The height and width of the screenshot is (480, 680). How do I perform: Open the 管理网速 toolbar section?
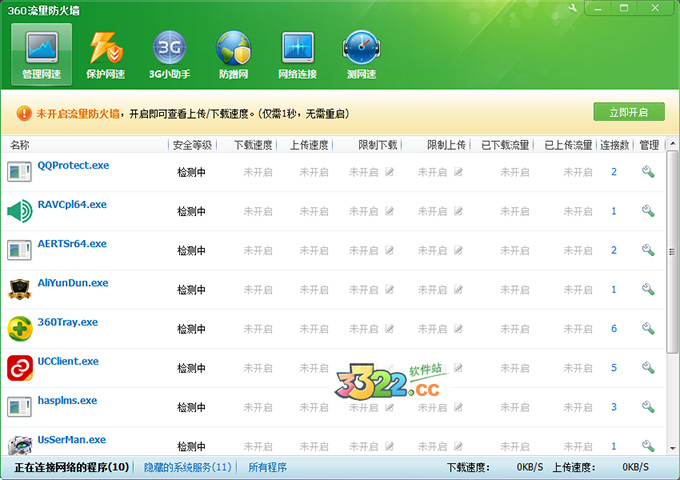[42, 54]
